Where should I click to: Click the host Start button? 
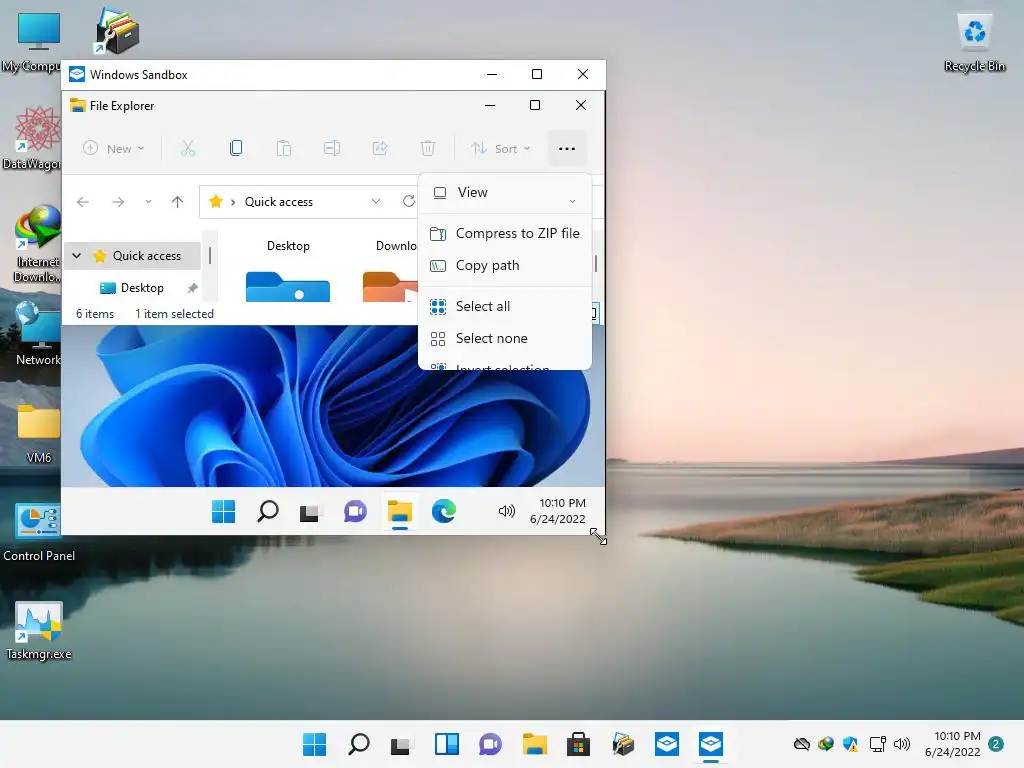314,744
